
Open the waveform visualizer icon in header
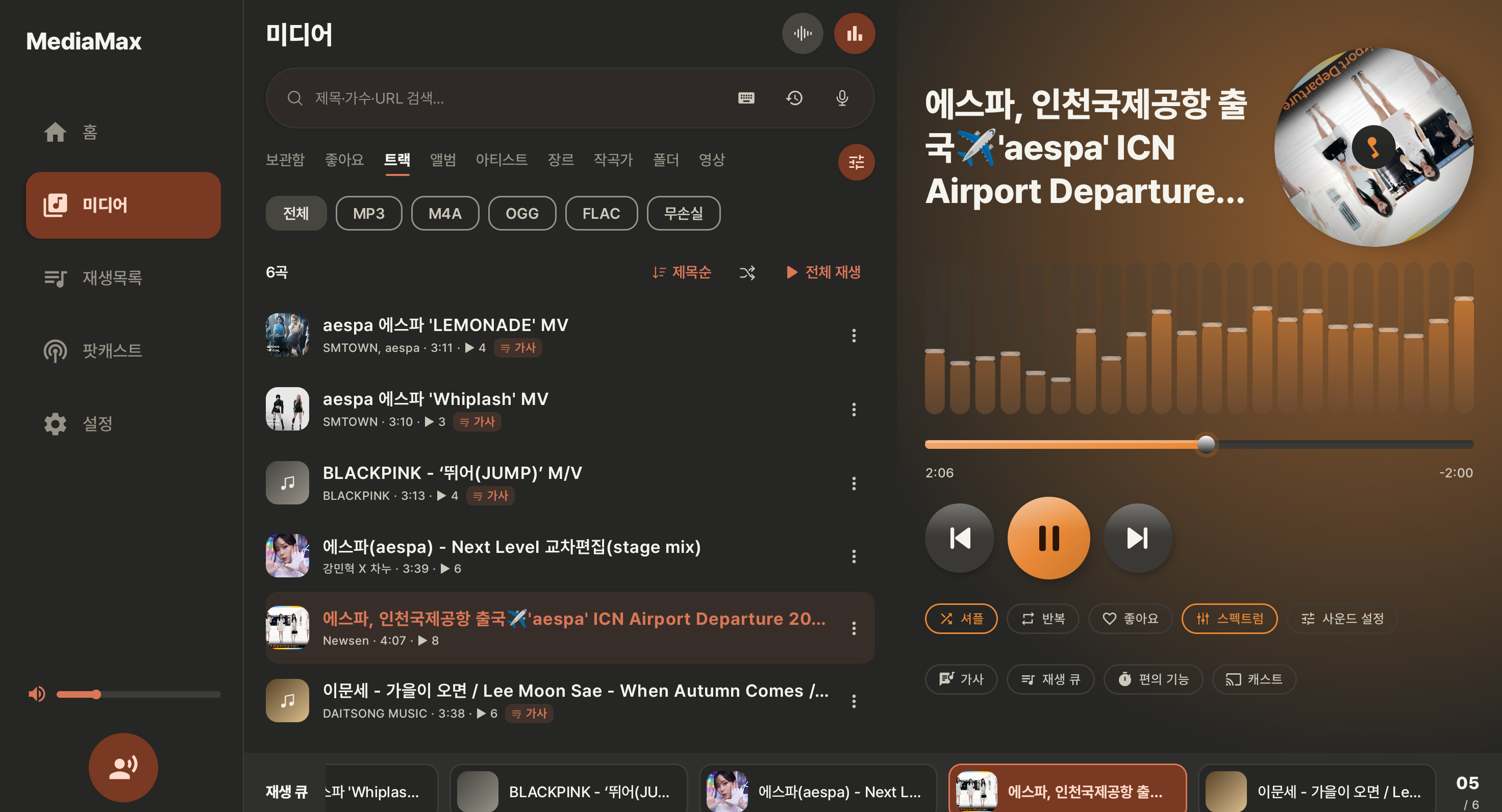tap(803, 34)
